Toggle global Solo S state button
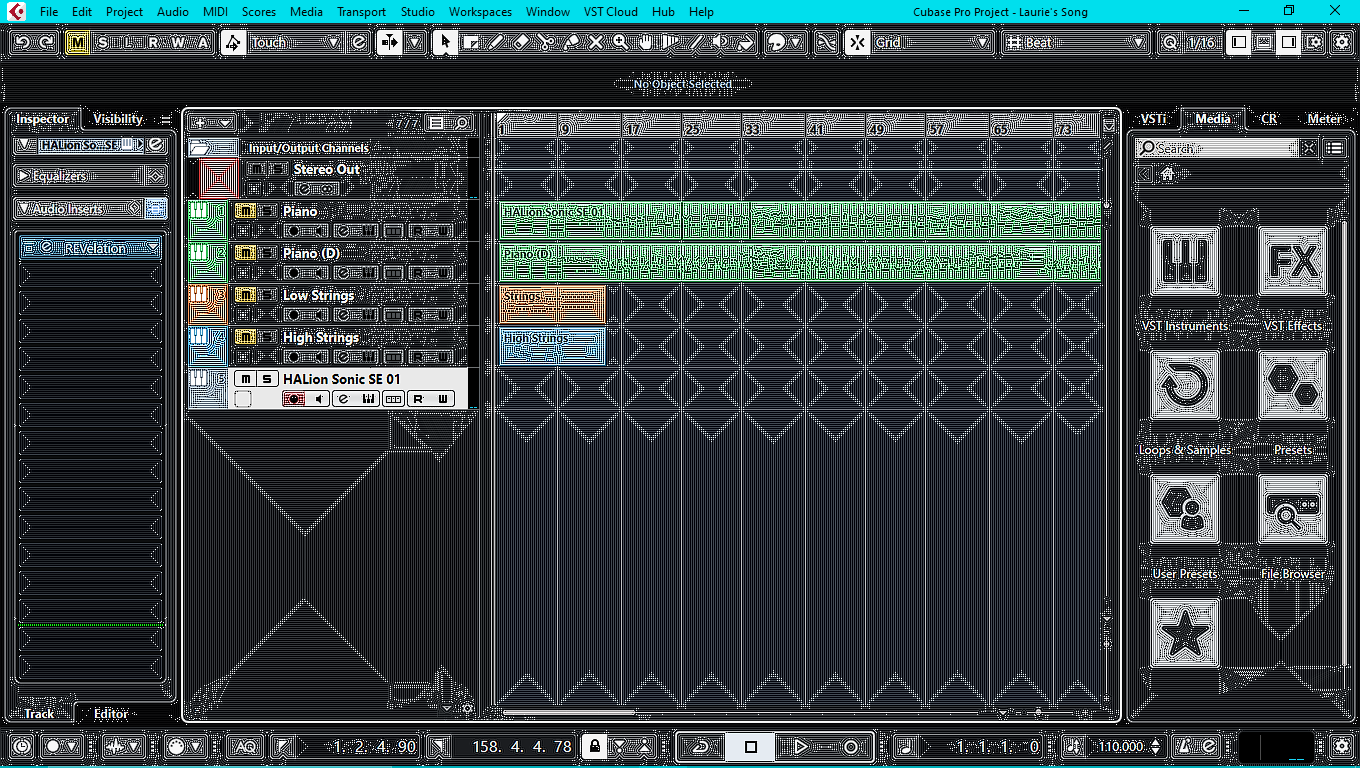This screenshot has height=768, width=1360. point(102,42)
